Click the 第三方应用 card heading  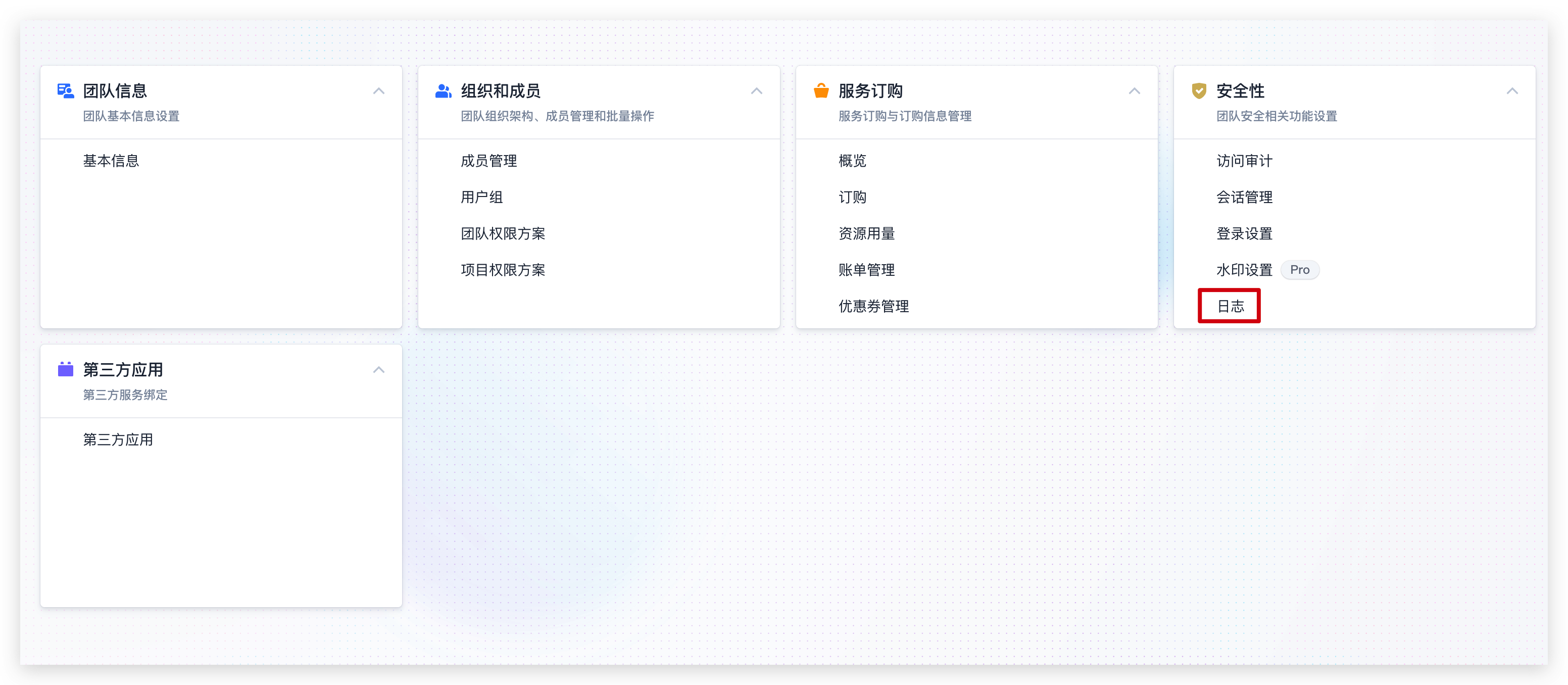point(123,370)
